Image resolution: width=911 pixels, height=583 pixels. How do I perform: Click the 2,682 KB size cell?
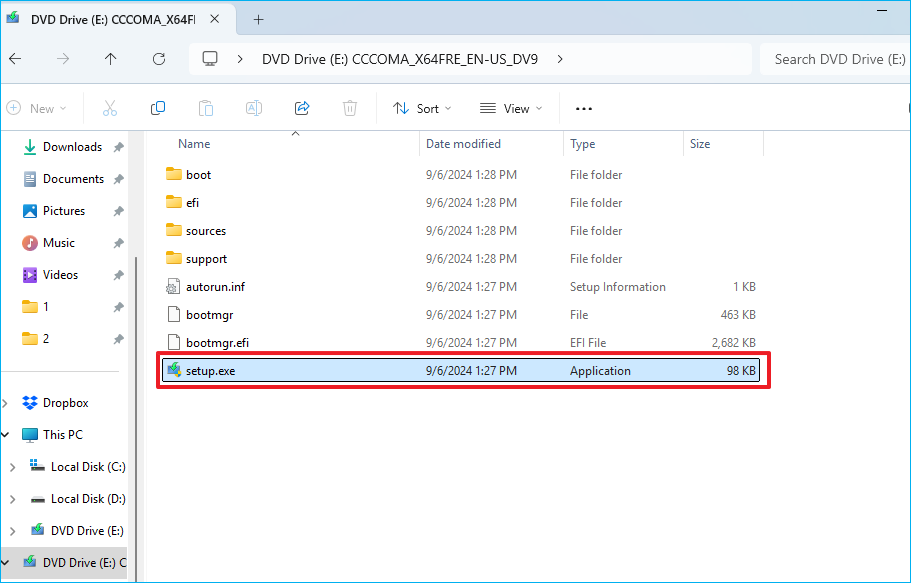coord(734,342)
